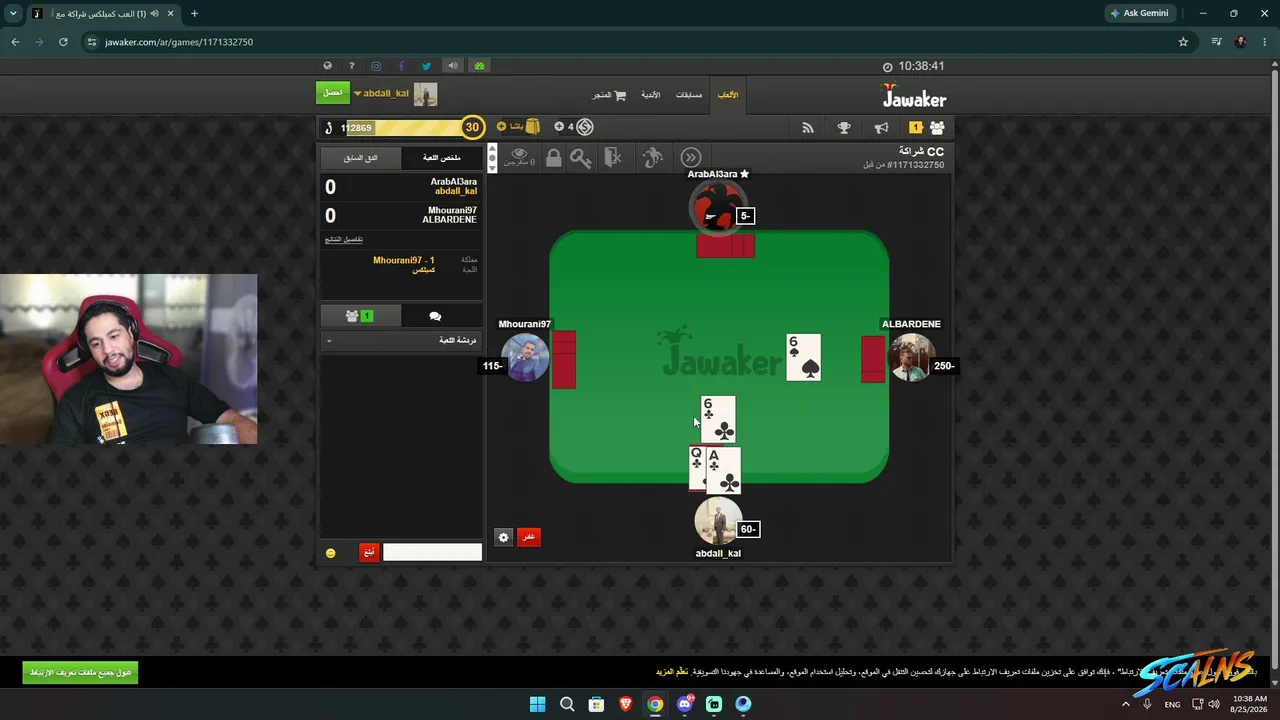Screen dimensions: 1280x720
Task: Switch to the ملخص اللعبة summary tab
Action: pyautogui.click(x=441, y=158)
